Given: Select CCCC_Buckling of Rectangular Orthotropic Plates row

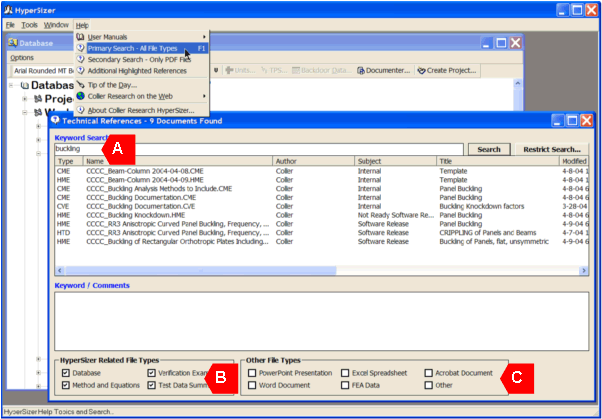Looking at the screenshot, I should (x=322, y=242).
